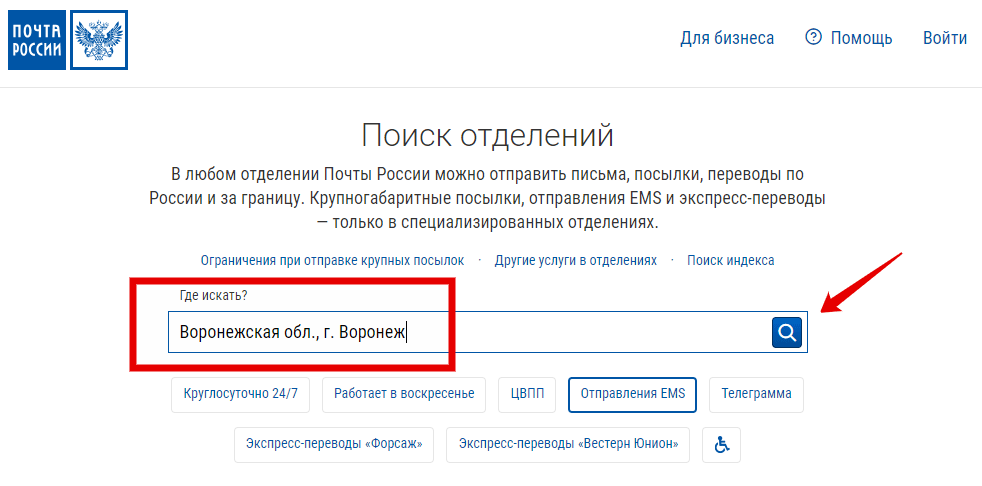
Task: Open Ограничения при отправке крупных посылок link
Action: coord(333,261)
